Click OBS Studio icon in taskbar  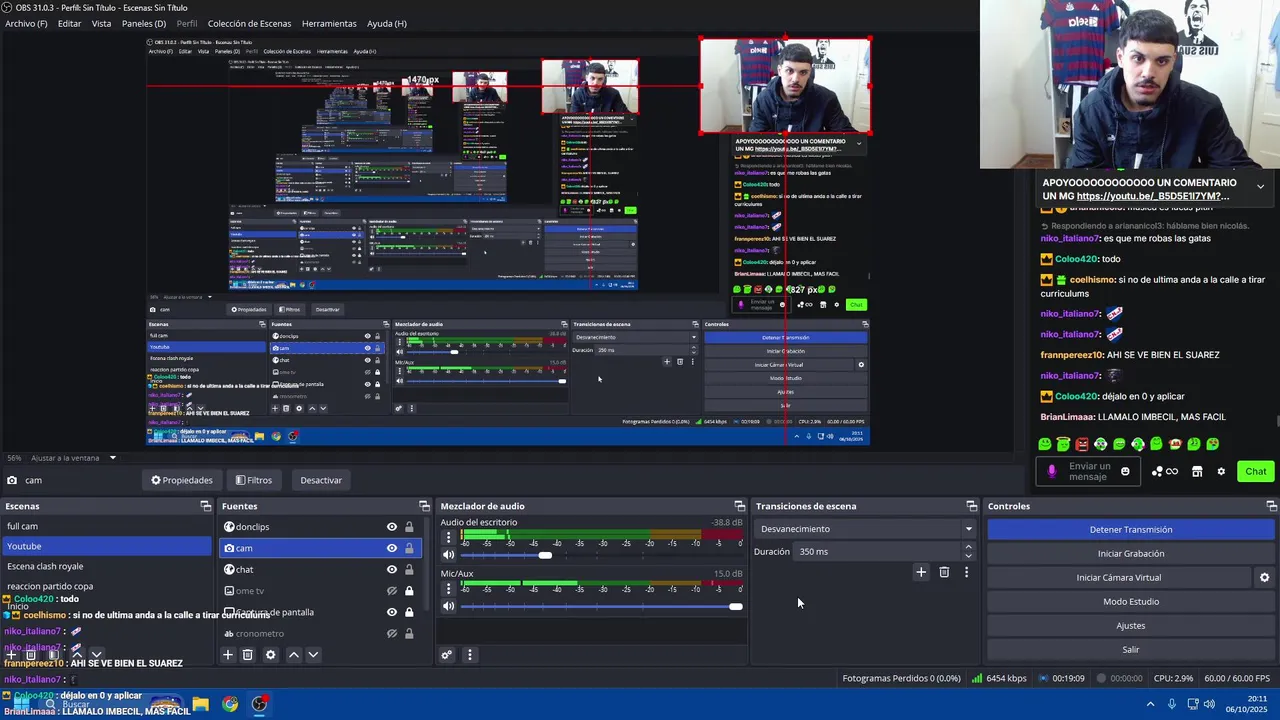pos(260,704)
